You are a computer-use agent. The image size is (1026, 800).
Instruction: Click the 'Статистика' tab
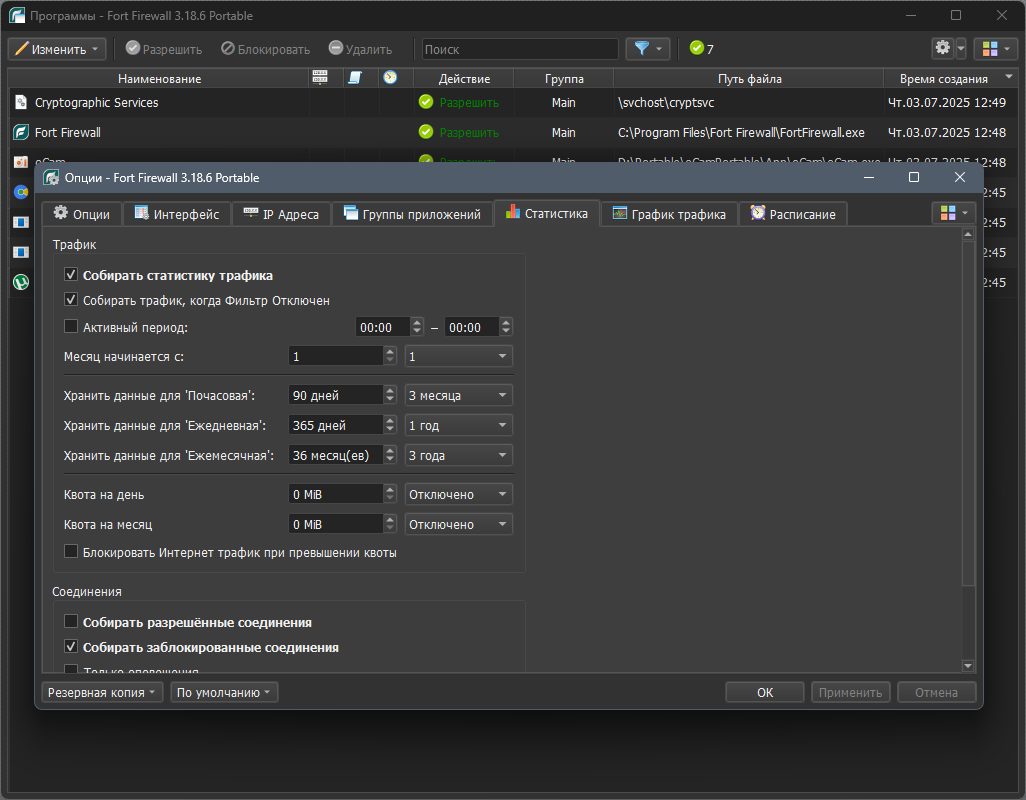547,213
